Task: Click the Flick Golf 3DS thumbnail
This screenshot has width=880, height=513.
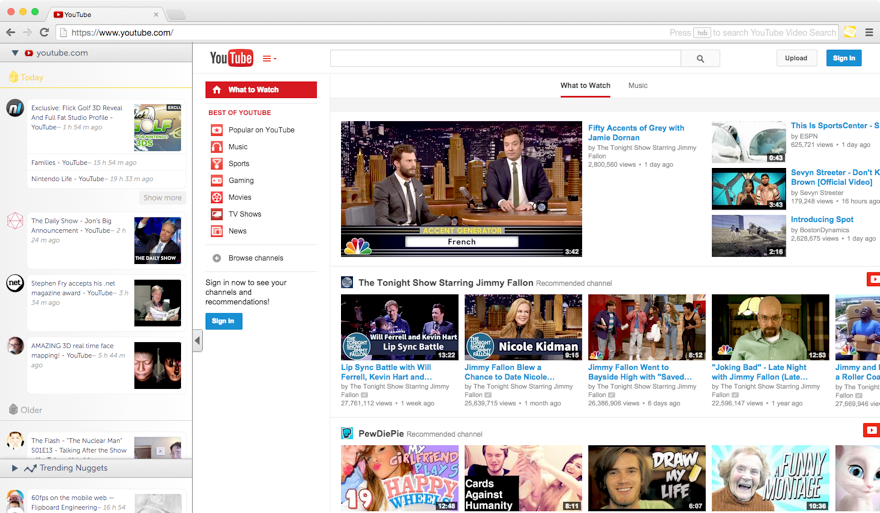Action: click(x=158, y=127)
